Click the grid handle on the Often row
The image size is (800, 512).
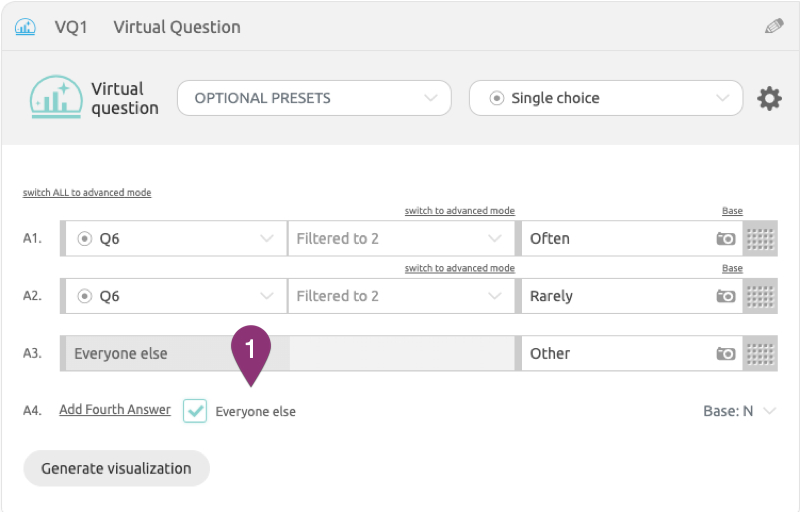760,239
